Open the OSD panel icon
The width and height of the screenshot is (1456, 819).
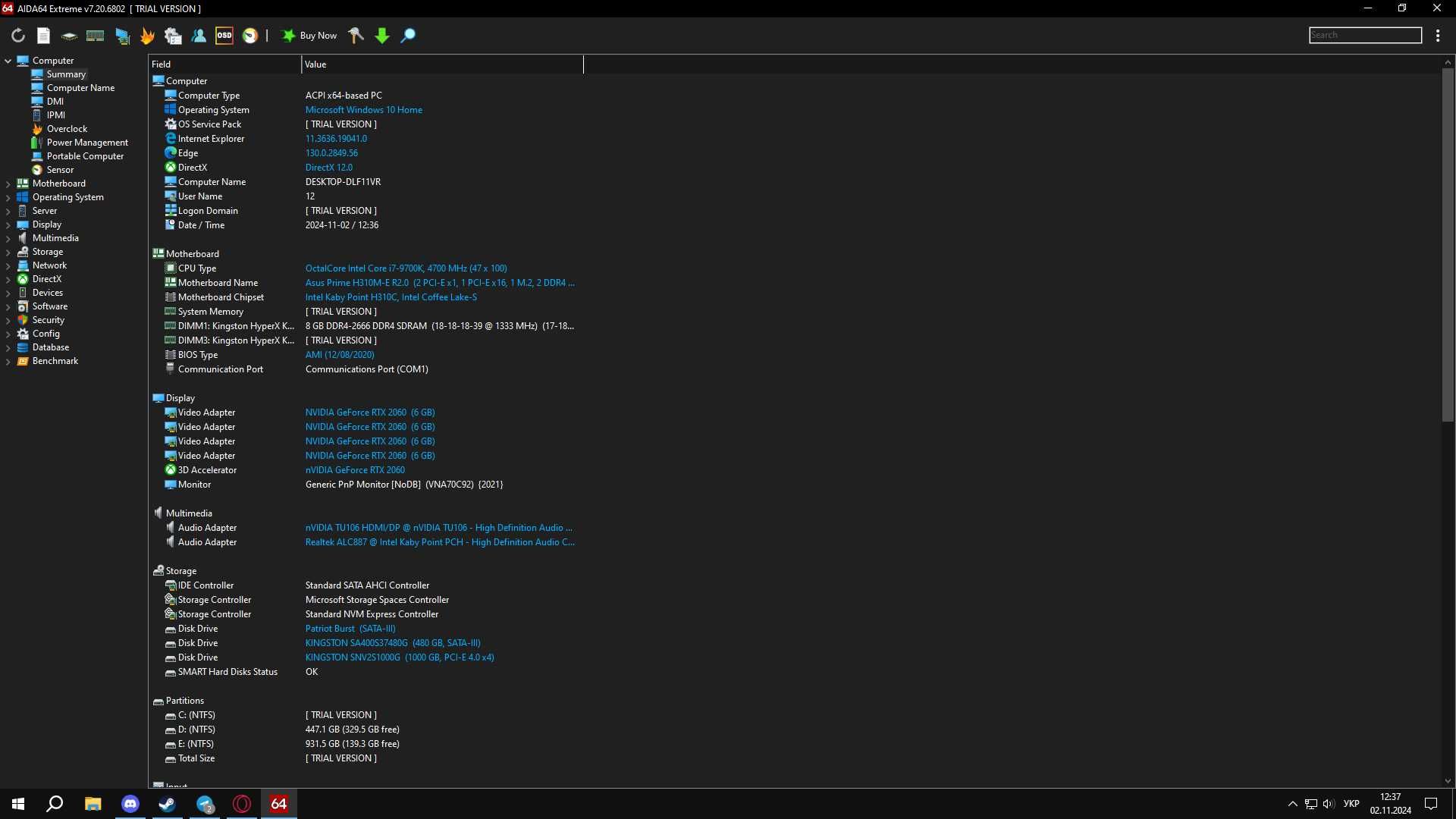click(x=224, y=36)
